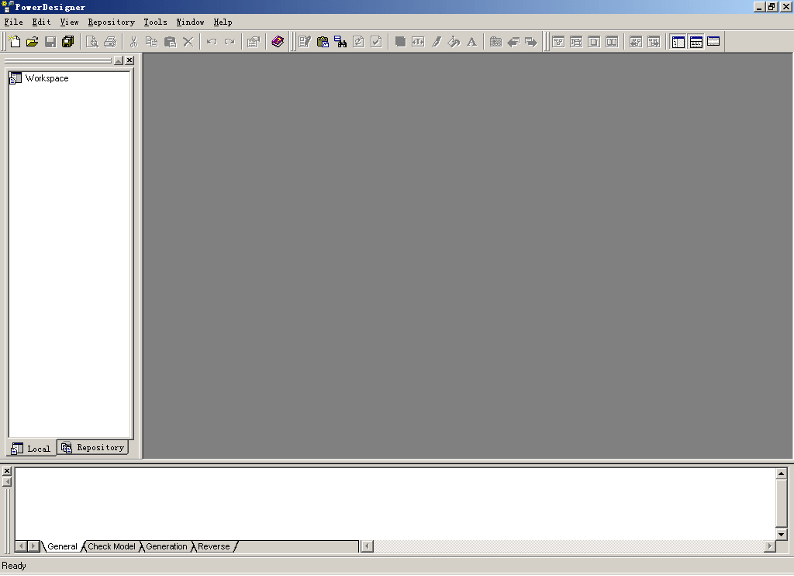Click the gray left arrow icon
This screenshot has width=794, height=576.
pos(513,42)
